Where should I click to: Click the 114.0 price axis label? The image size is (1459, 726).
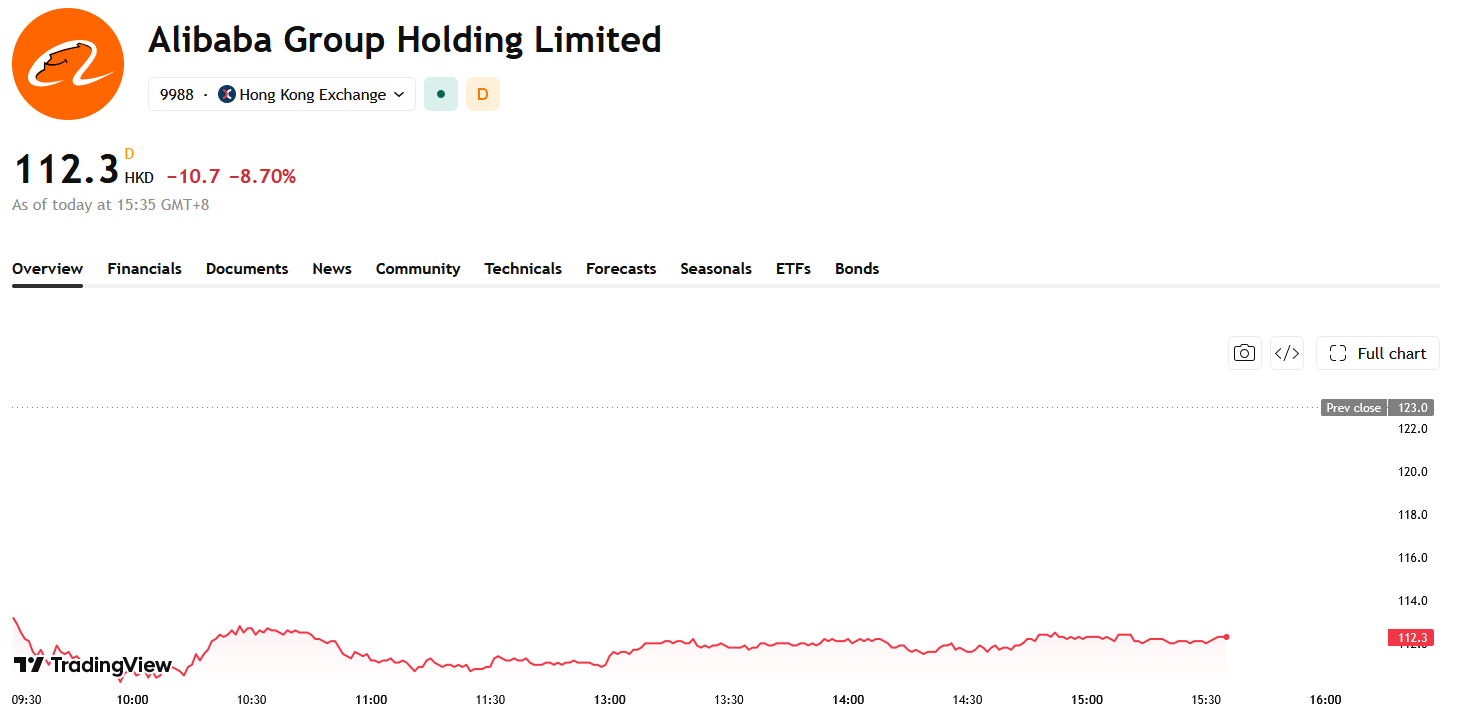[x=1412, y=600]
